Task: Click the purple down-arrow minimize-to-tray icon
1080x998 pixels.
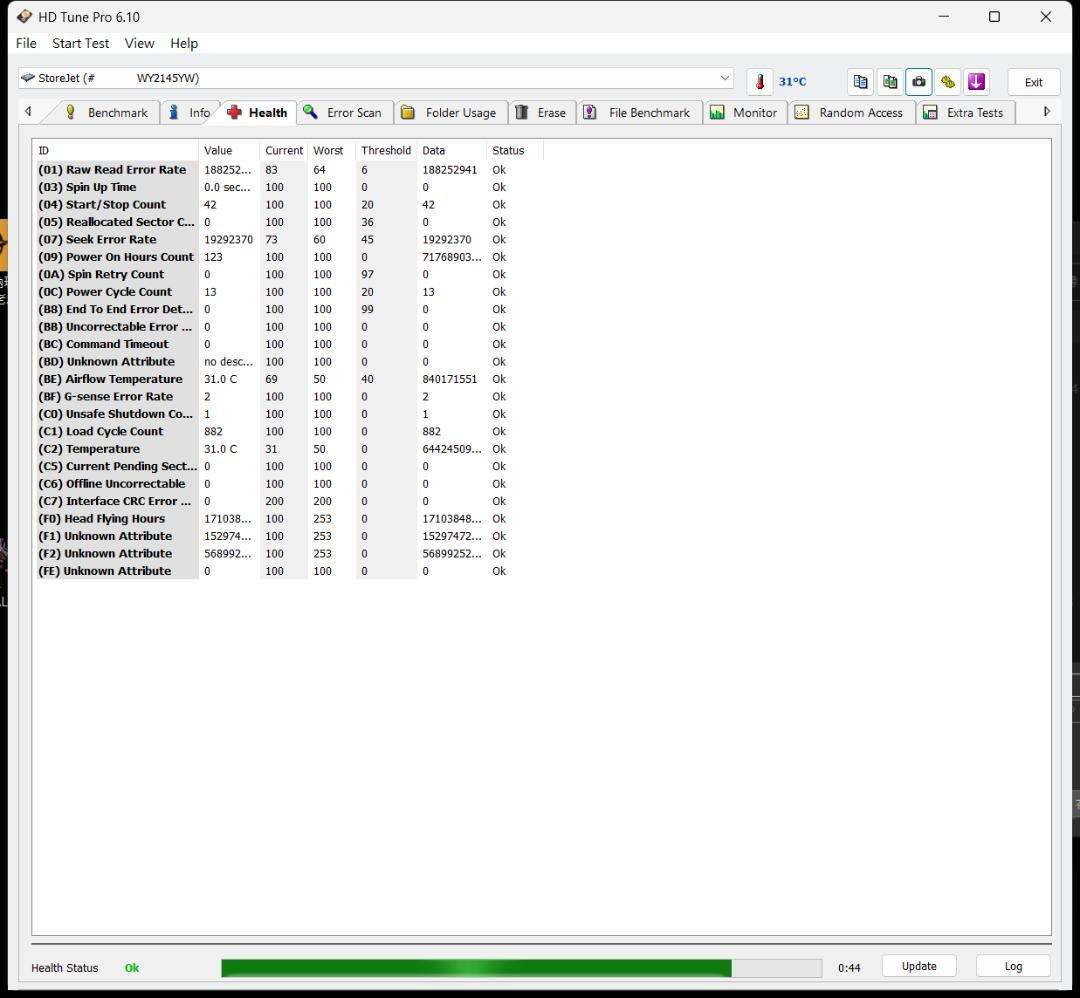Action: (976, 82)
